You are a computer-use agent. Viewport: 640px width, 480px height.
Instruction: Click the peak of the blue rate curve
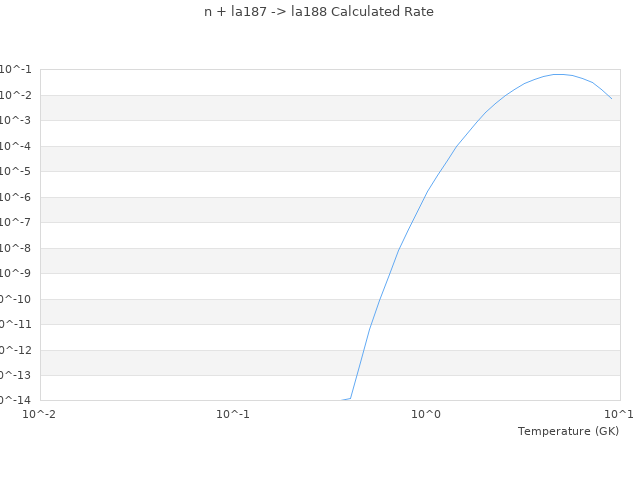[559, 74]
